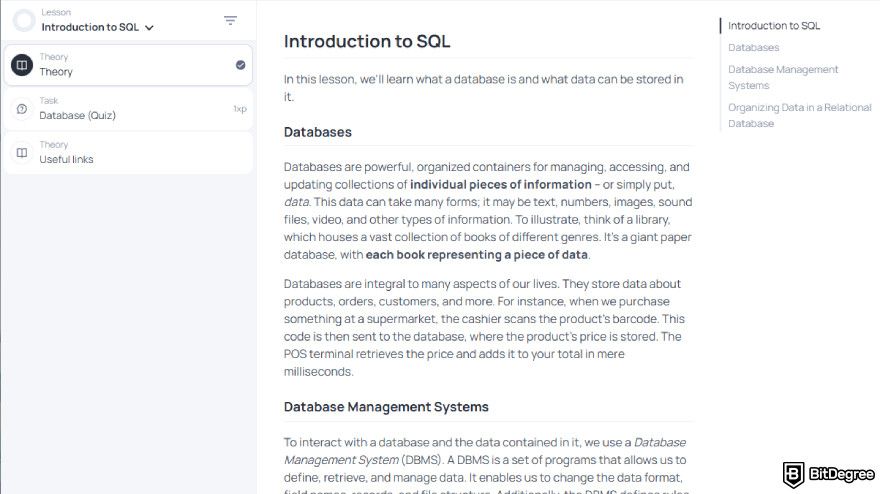Open the Useful links theory item

point(128,153)
